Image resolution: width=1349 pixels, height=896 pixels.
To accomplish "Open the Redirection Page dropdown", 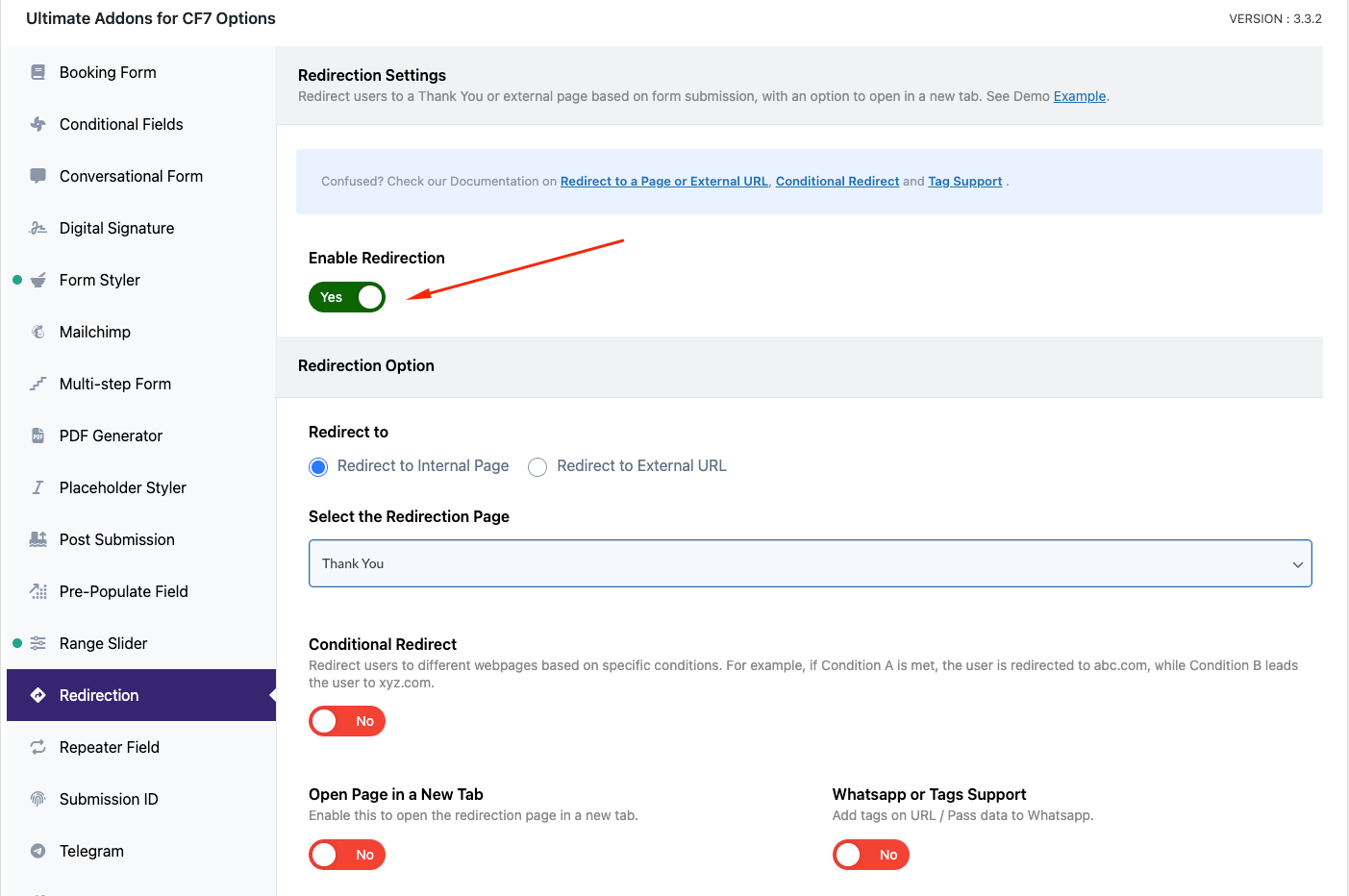I will coord(811,563).
